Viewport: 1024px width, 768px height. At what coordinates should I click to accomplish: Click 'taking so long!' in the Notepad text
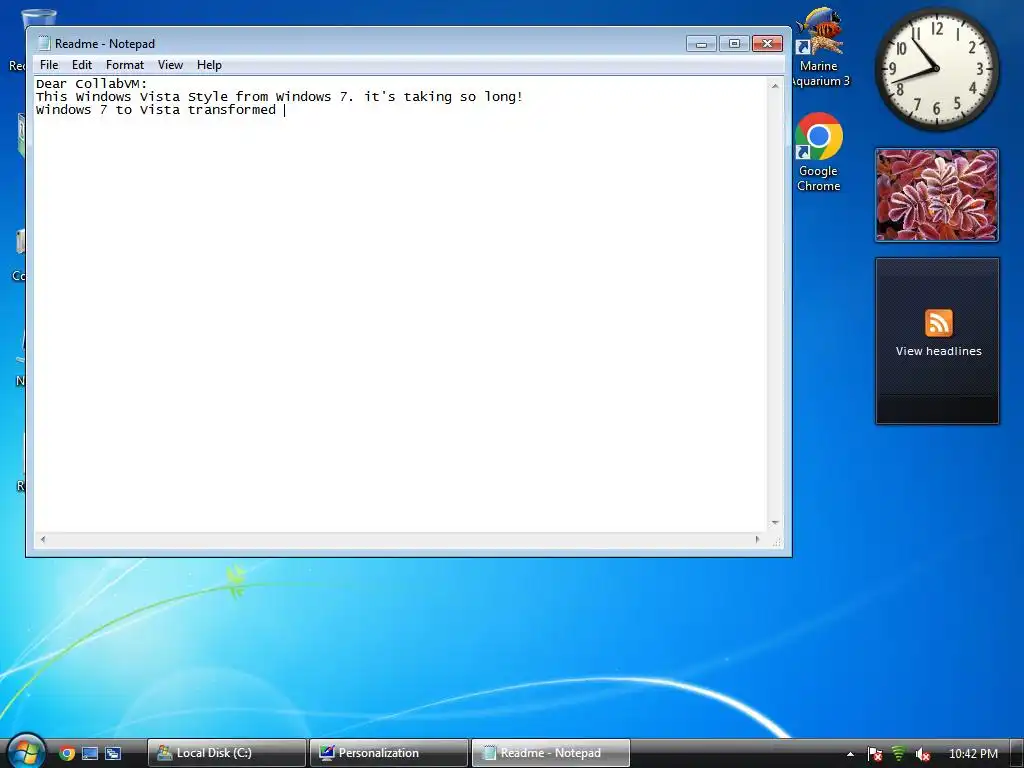coord(463,97)
